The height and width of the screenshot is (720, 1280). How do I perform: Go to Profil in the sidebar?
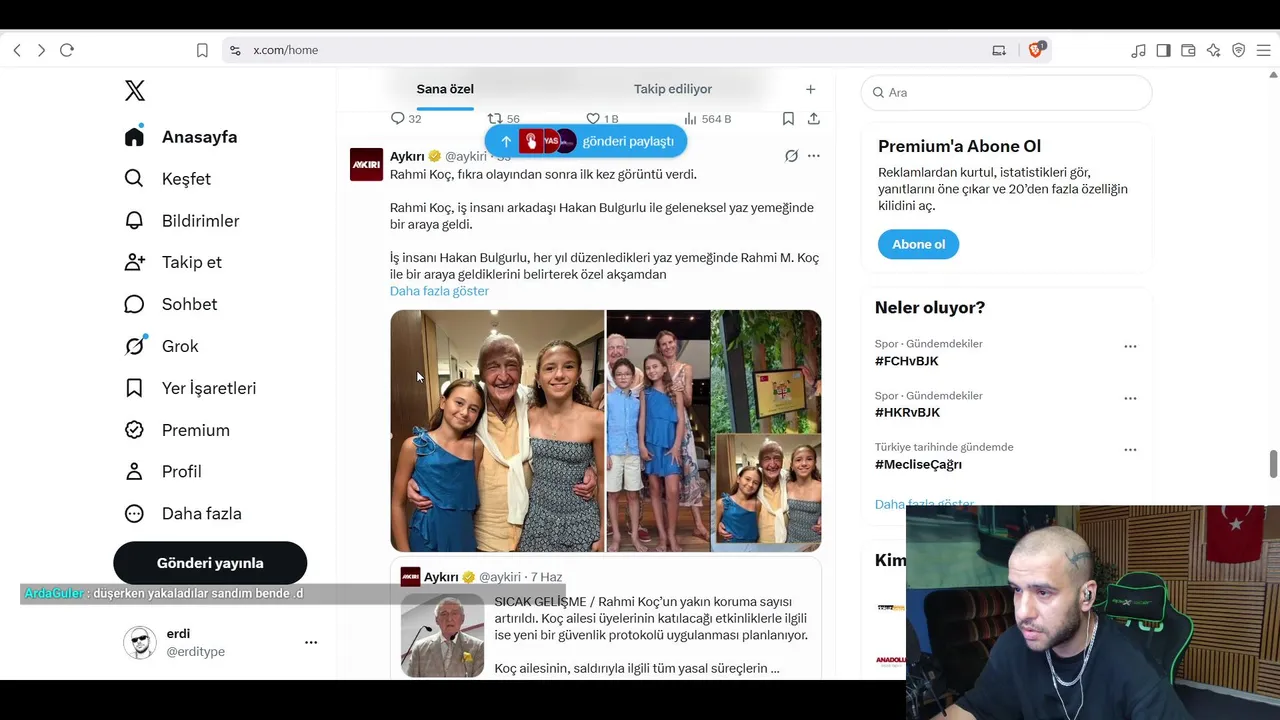pos(163,471)
